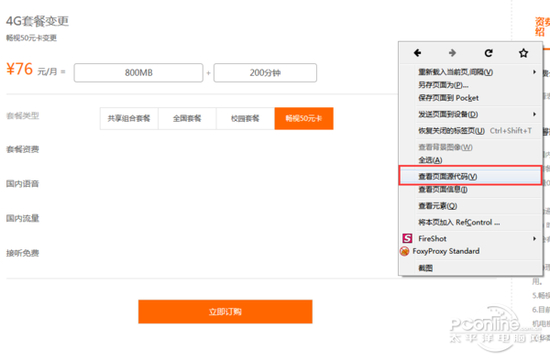The width and height of the screenshot is (550, 361).
Task: Click the ¥76 price text
Action: click(x=20, y=69)
